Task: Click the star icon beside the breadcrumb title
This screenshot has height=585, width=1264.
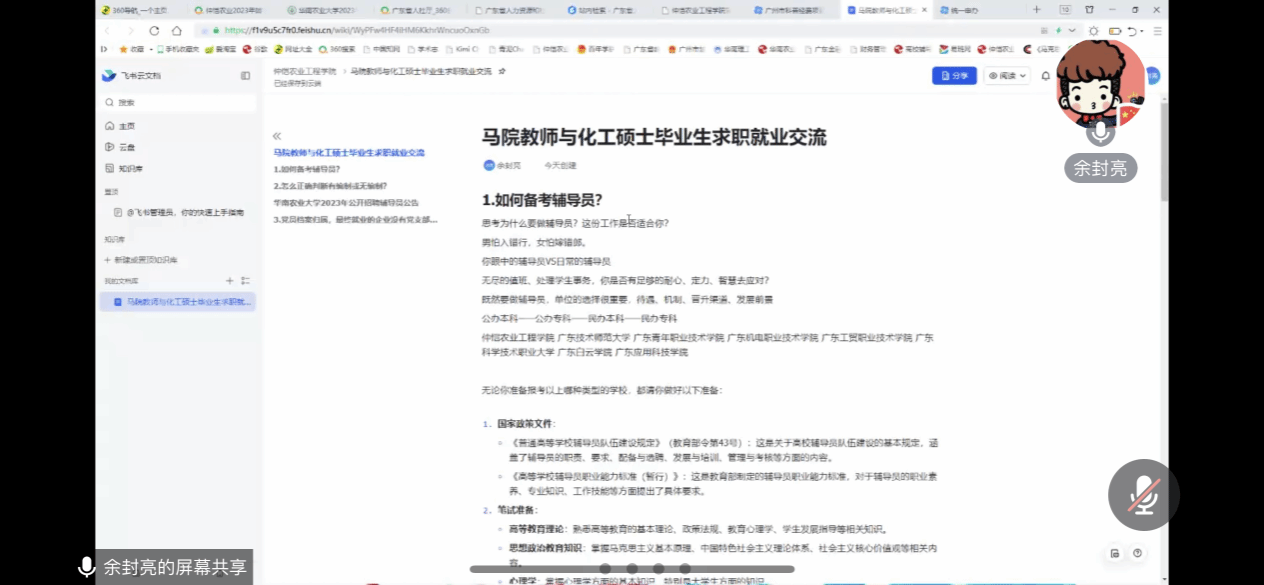Action: pos(502,72)
